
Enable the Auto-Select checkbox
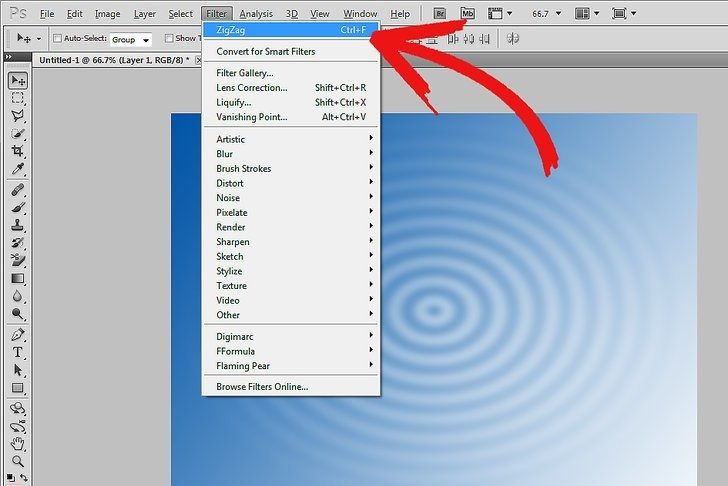pyautogui.click(x=56, y=38)
